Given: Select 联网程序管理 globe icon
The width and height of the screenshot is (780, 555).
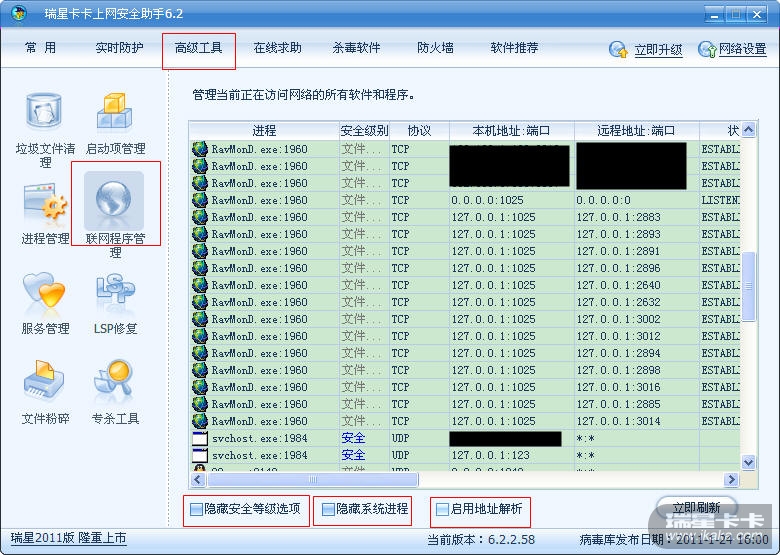Looking at the screenshot, I should point(114,200).
